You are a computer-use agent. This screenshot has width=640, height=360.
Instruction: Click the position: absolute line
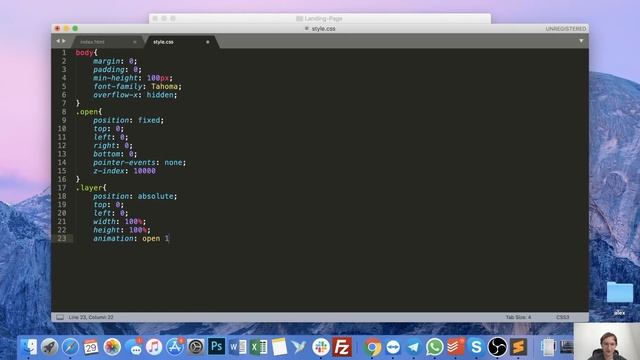pos(135,196)
